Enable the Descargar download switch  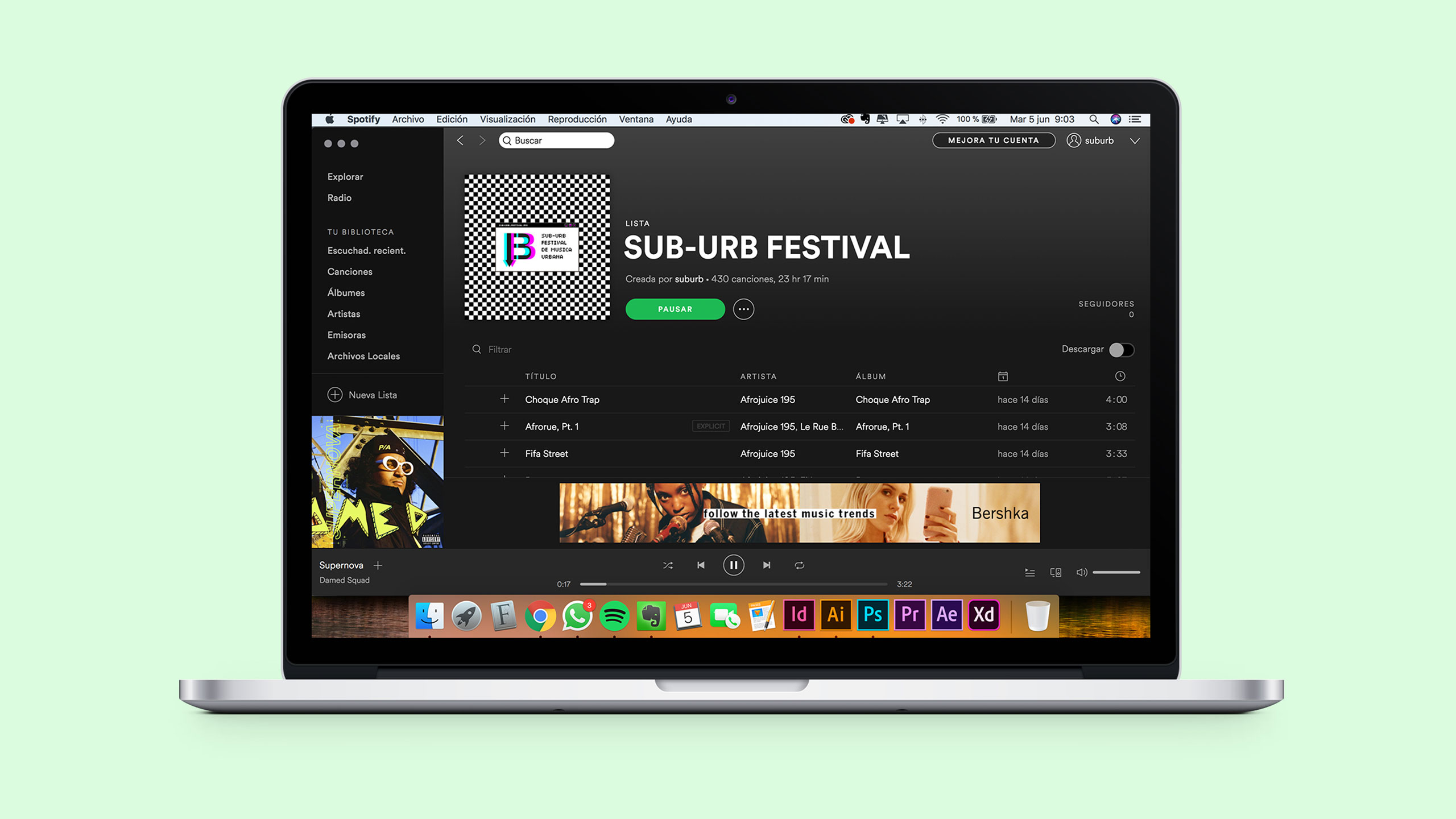point(1122,350)
